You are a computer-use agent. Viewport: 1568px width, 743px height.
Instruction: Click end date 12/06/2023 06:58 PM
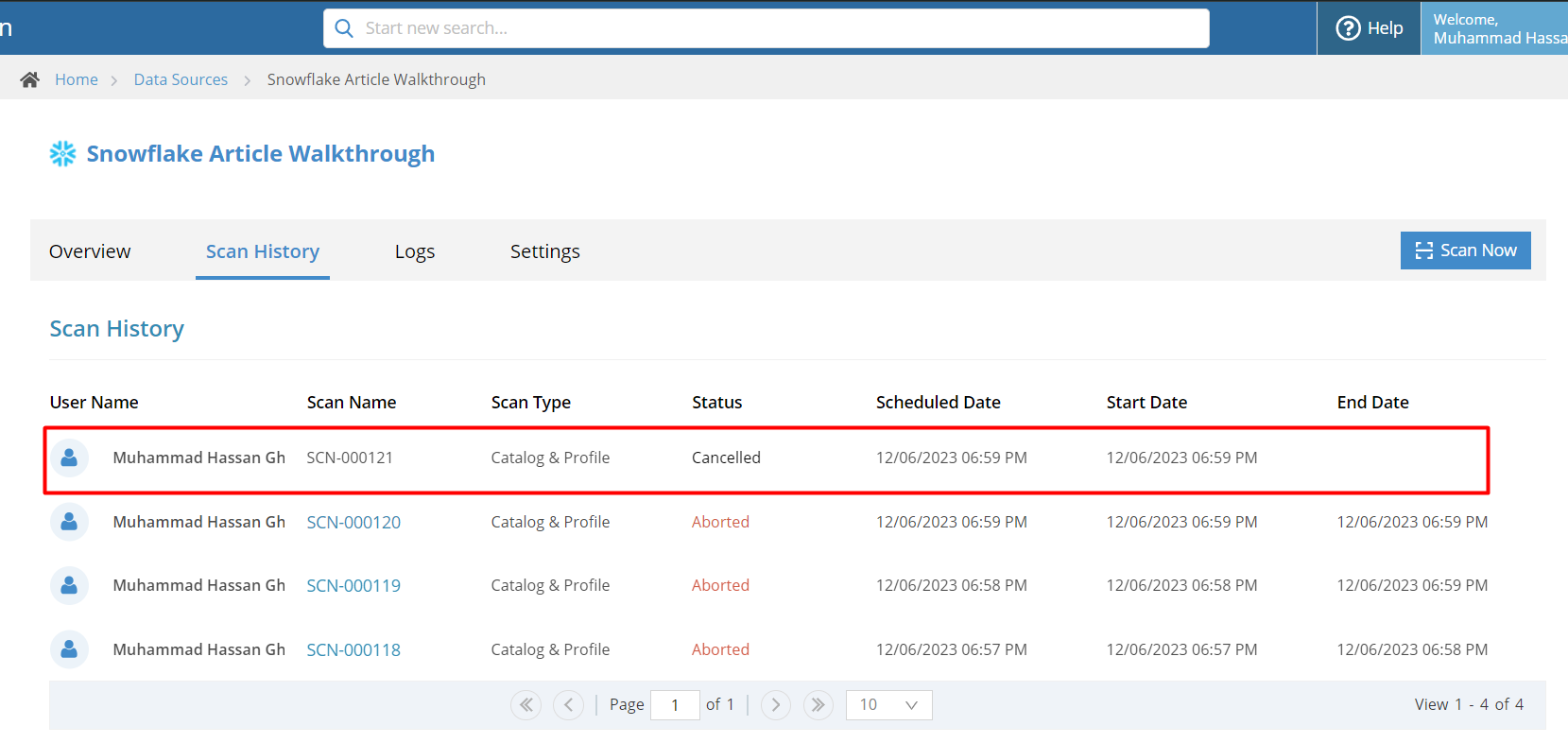[x=1412, y=649]
